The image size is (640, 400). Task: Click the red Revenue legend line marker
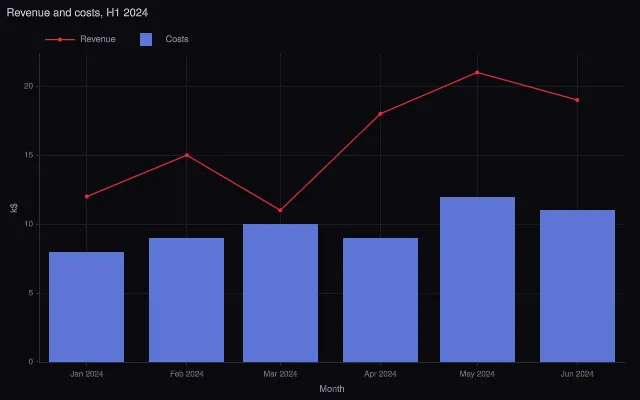coord(60,40)
